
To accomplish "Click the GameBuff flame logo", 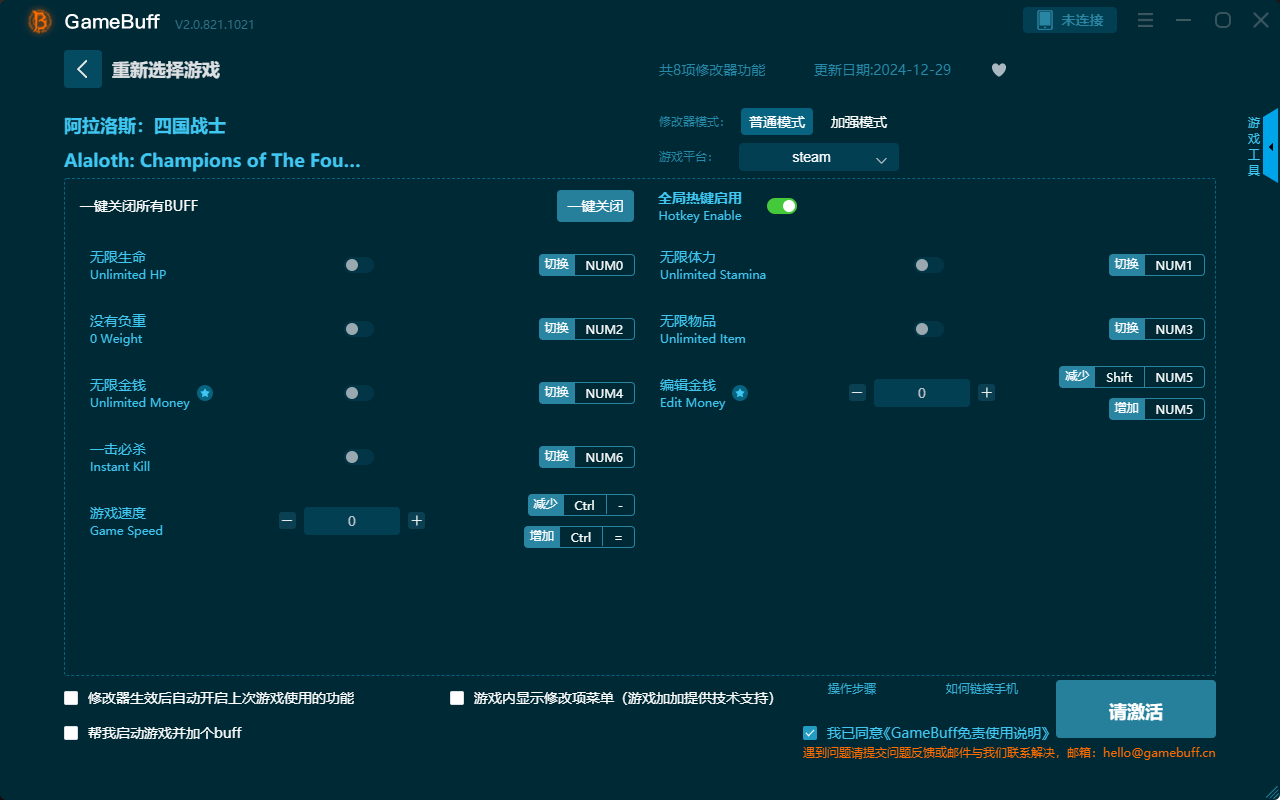I will [38, 20].
